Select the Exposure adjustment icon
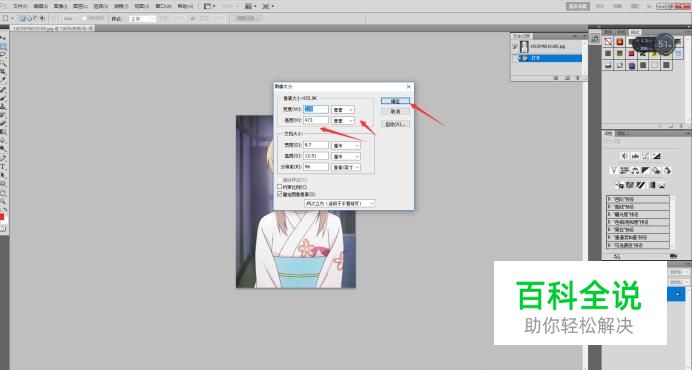 656,156
